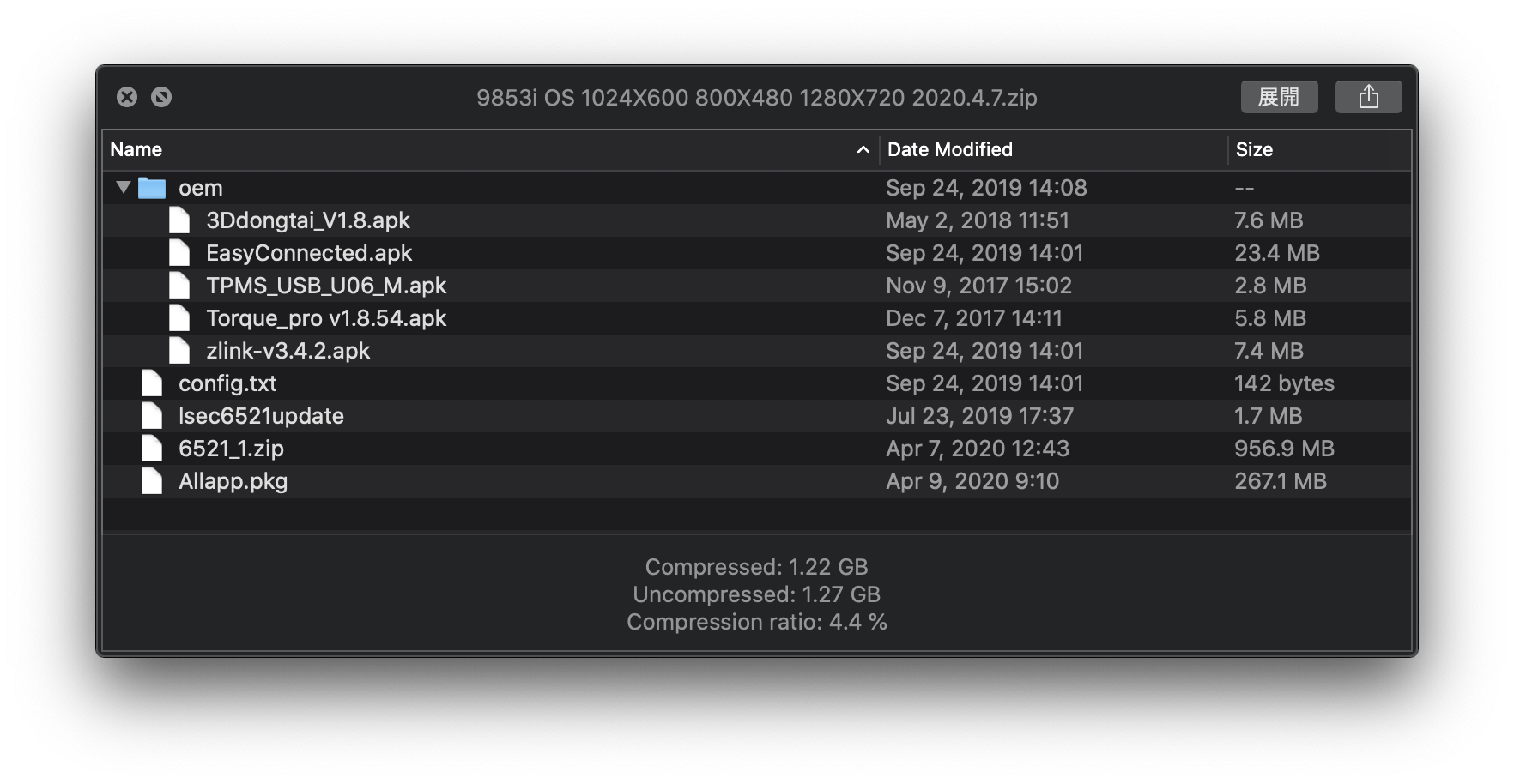
Task: Collapse the oem folder disclosure triangle
Action: pos(124,187)
